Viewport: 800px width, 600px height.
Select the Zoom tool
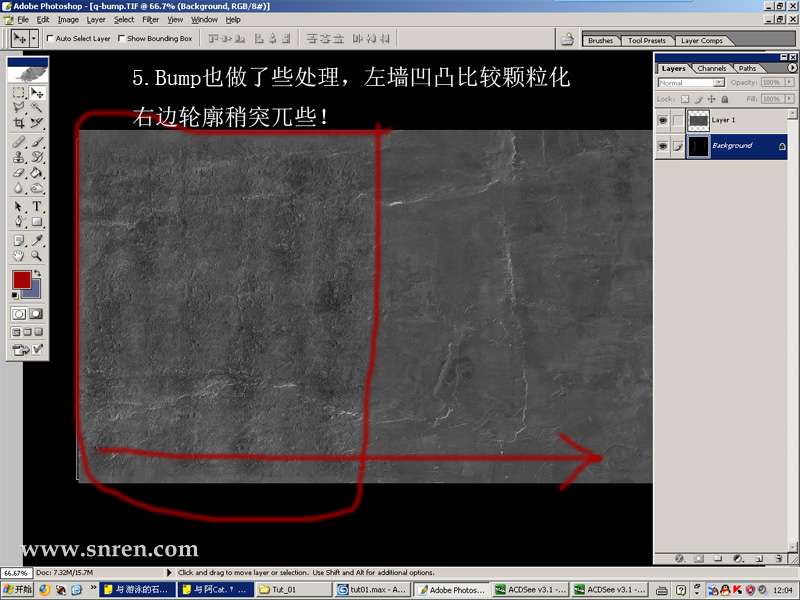[37, 255]
